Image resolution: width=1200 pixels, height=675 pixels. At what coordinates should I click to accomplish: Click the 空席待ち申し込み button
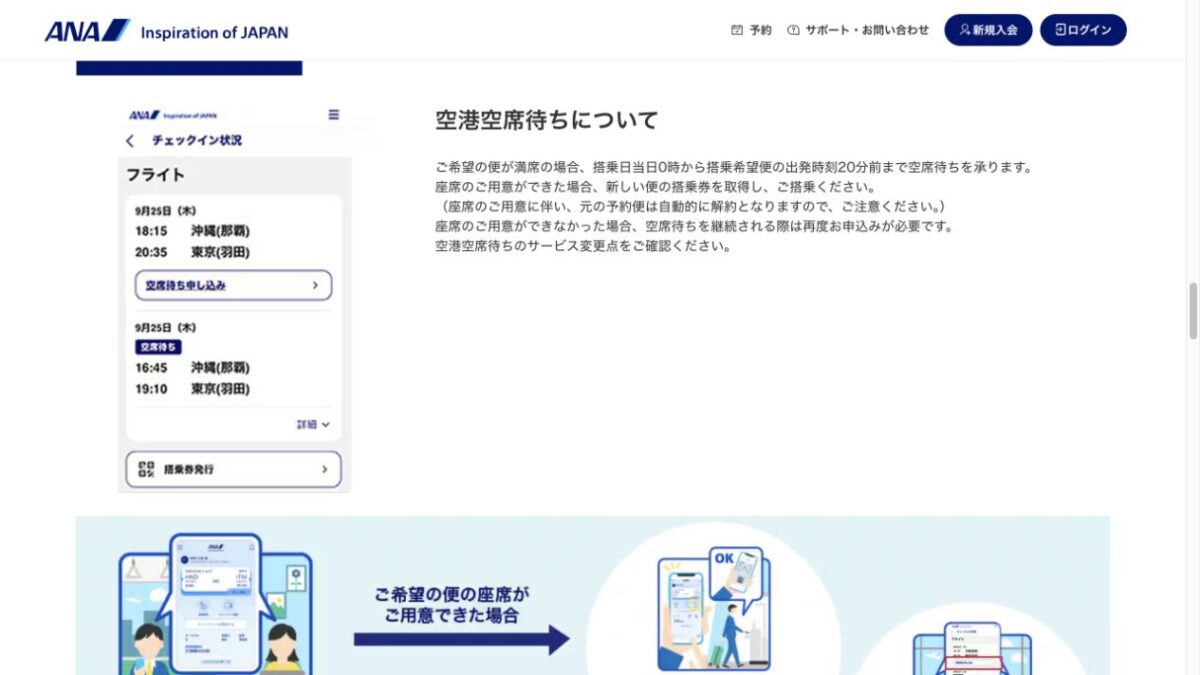[x=233, y=285]
